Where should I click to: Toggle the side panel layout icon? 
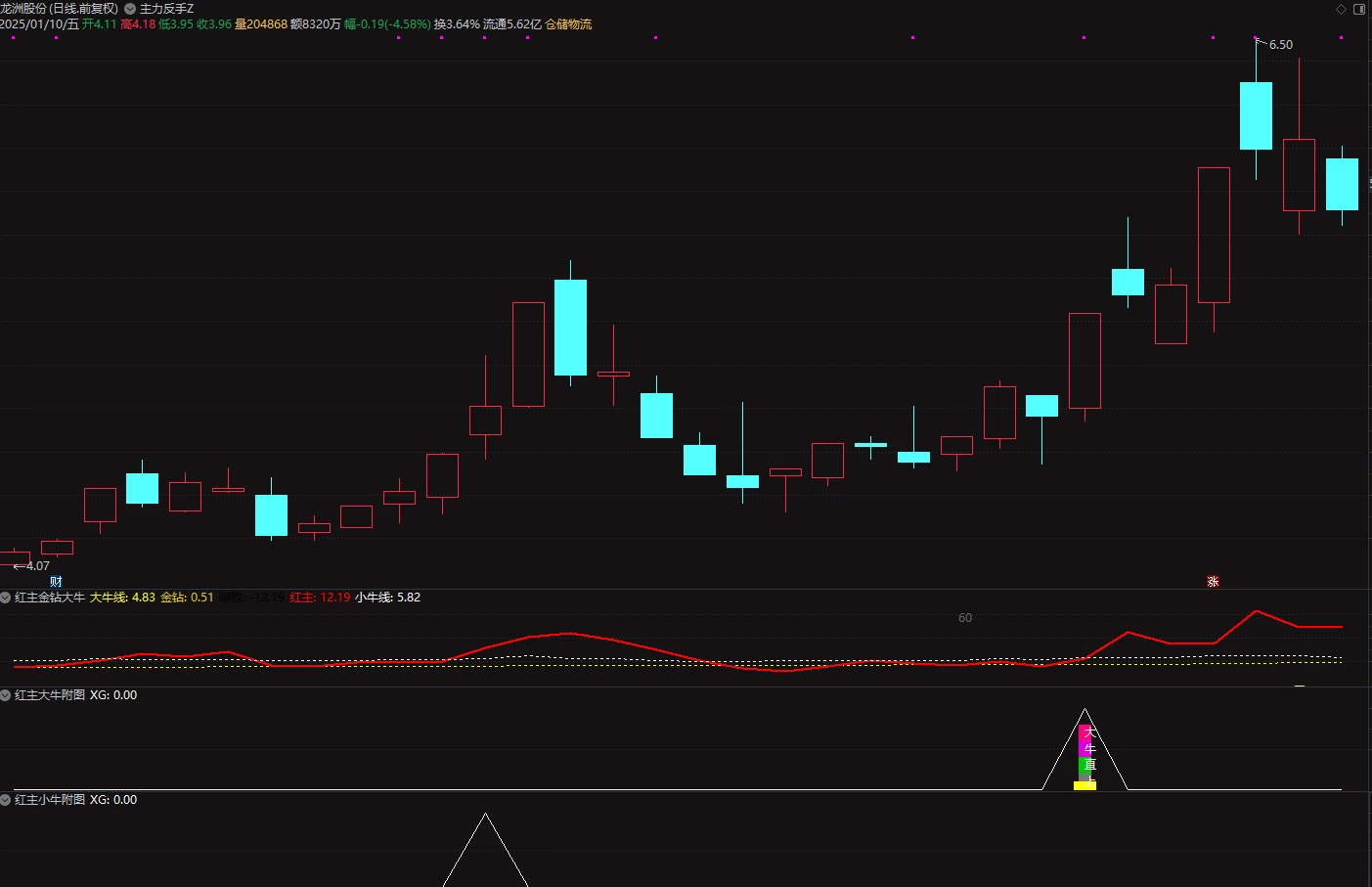point(1359,9)
